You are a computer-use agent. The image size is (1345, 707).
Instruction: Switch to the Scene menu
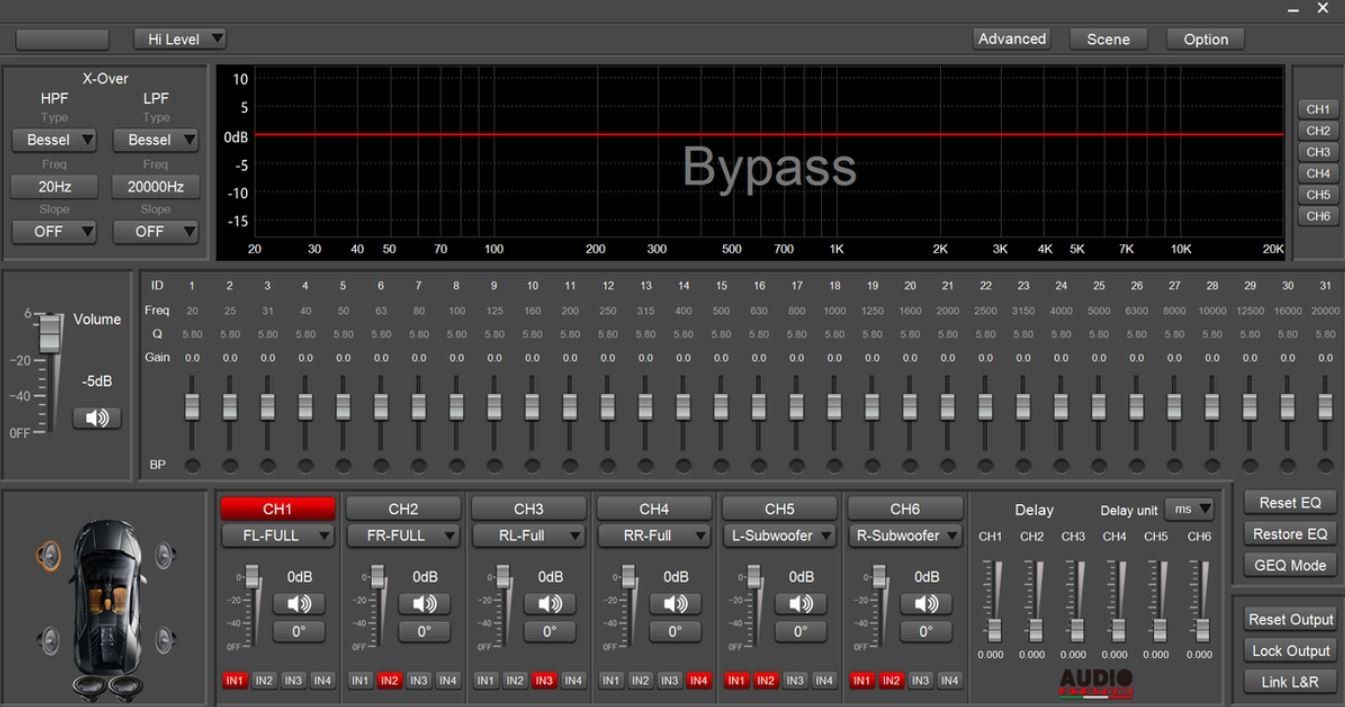click(1108, 39)
